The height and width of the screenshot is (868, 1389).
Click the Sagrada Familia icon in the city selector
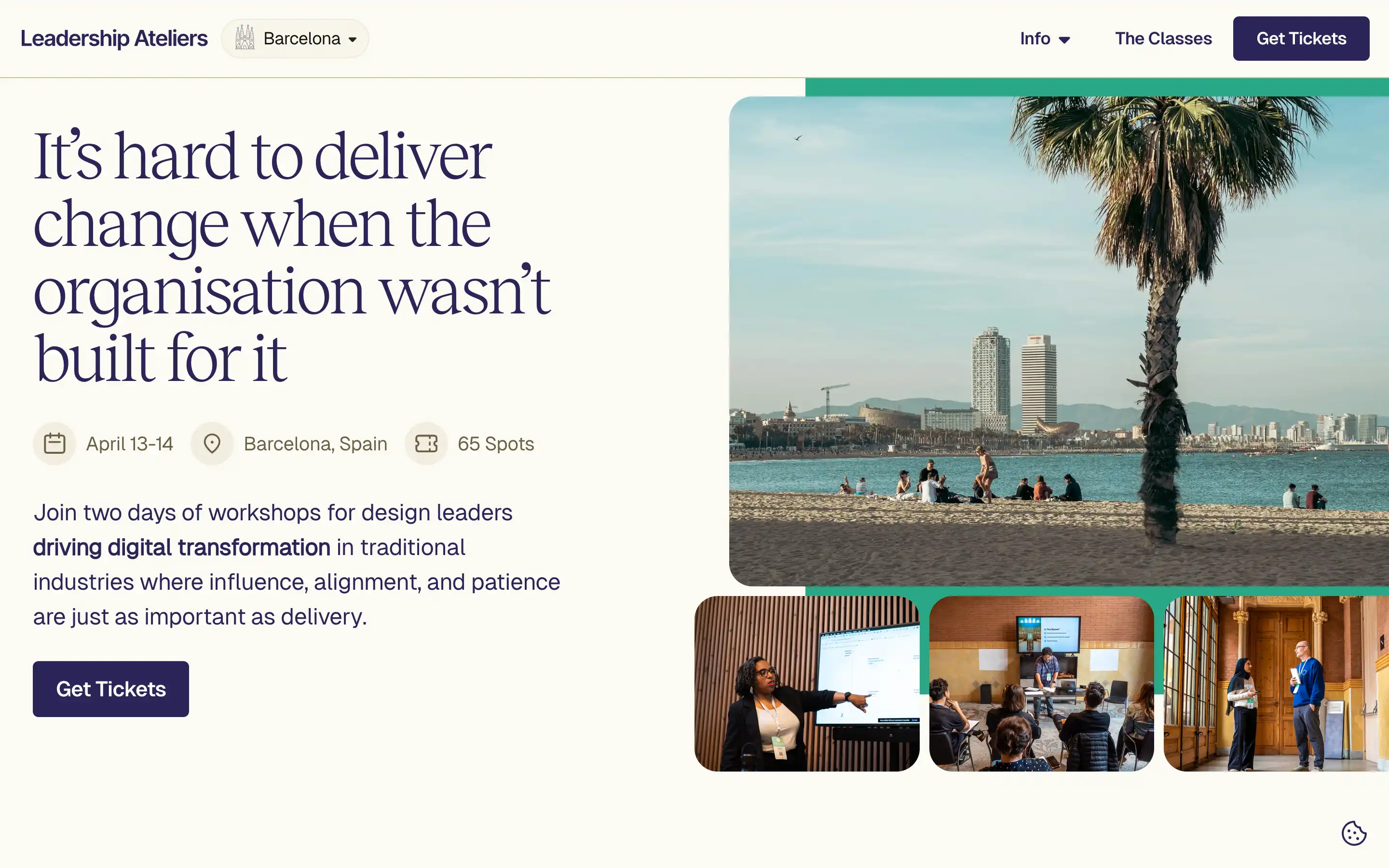point(245,37)
